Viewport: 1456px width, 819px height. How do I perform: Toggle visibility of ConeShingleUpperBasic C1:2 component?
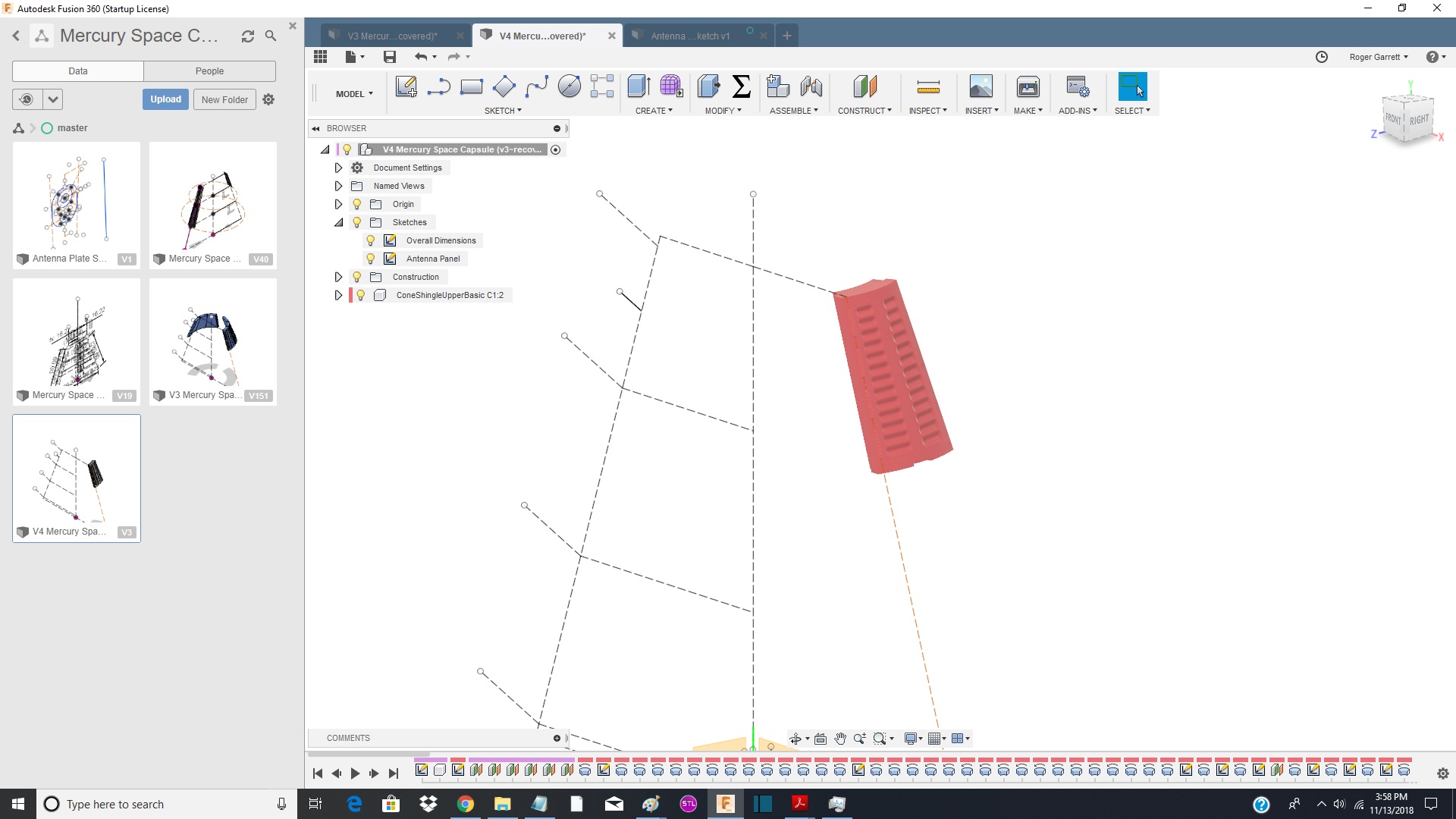pos(359,295)
